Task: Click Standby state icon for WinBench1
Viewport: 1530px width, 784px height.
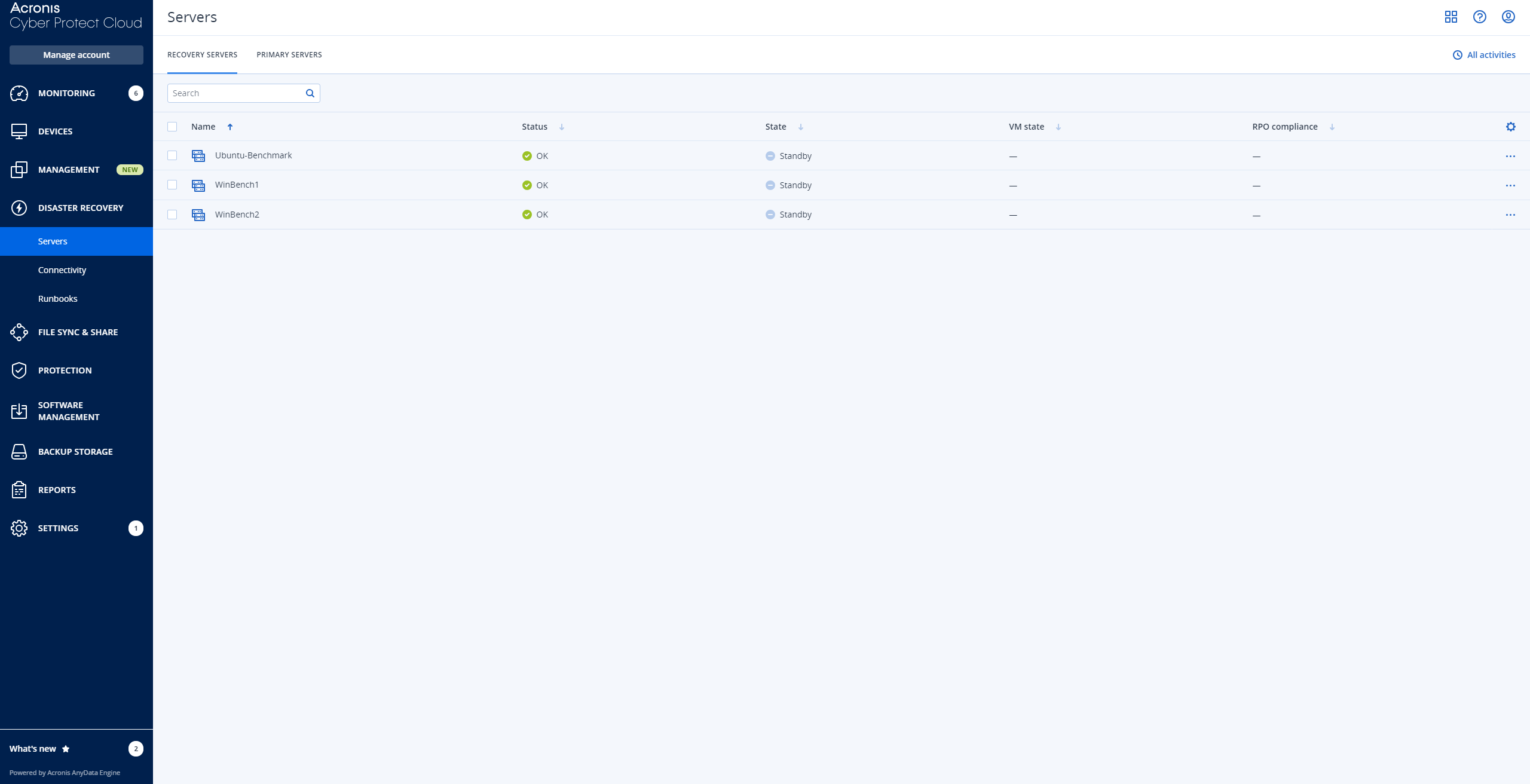Action: tap(770, 185)
